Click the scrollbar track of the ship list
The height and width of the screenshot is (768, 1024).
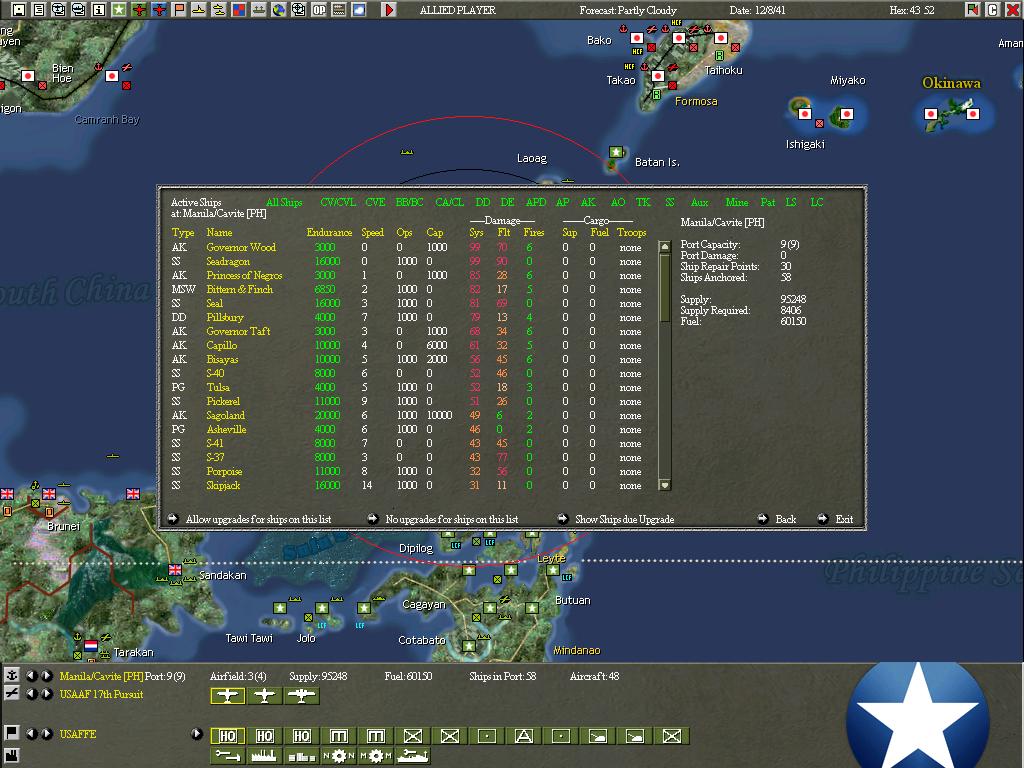pos(665,398)
